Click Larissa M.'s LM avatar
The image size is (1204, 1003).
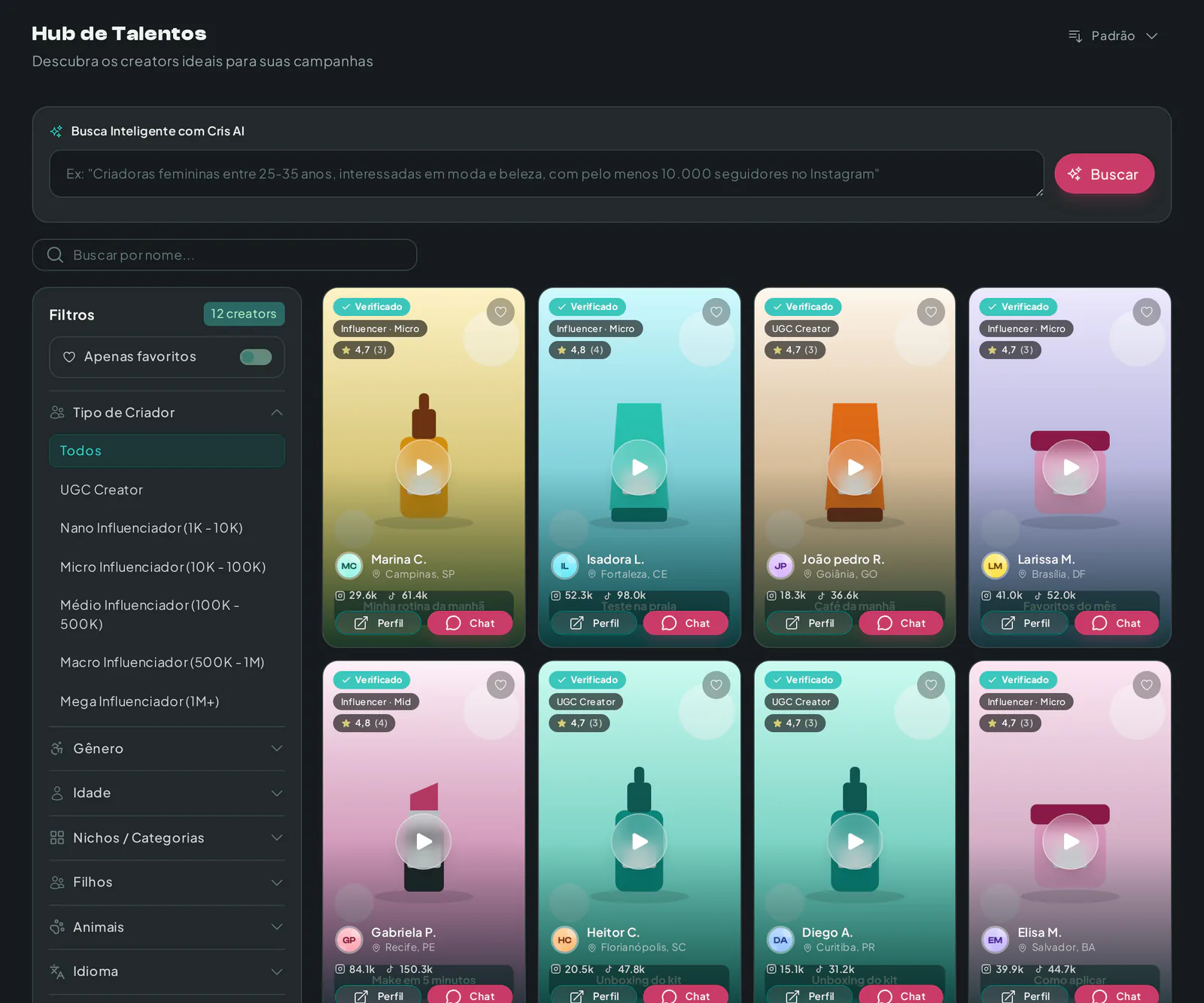click(996, 566)
